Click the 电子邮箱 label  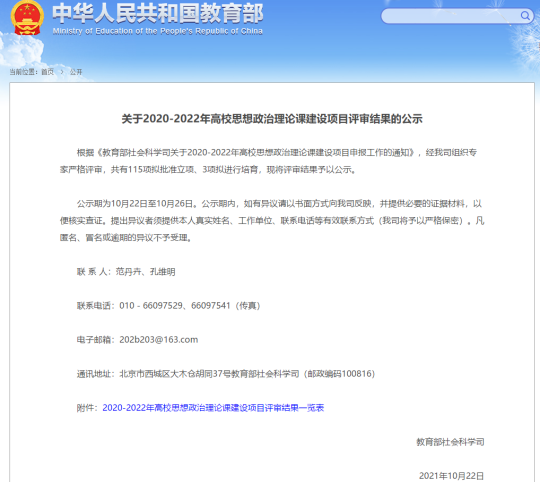point(96,340)
